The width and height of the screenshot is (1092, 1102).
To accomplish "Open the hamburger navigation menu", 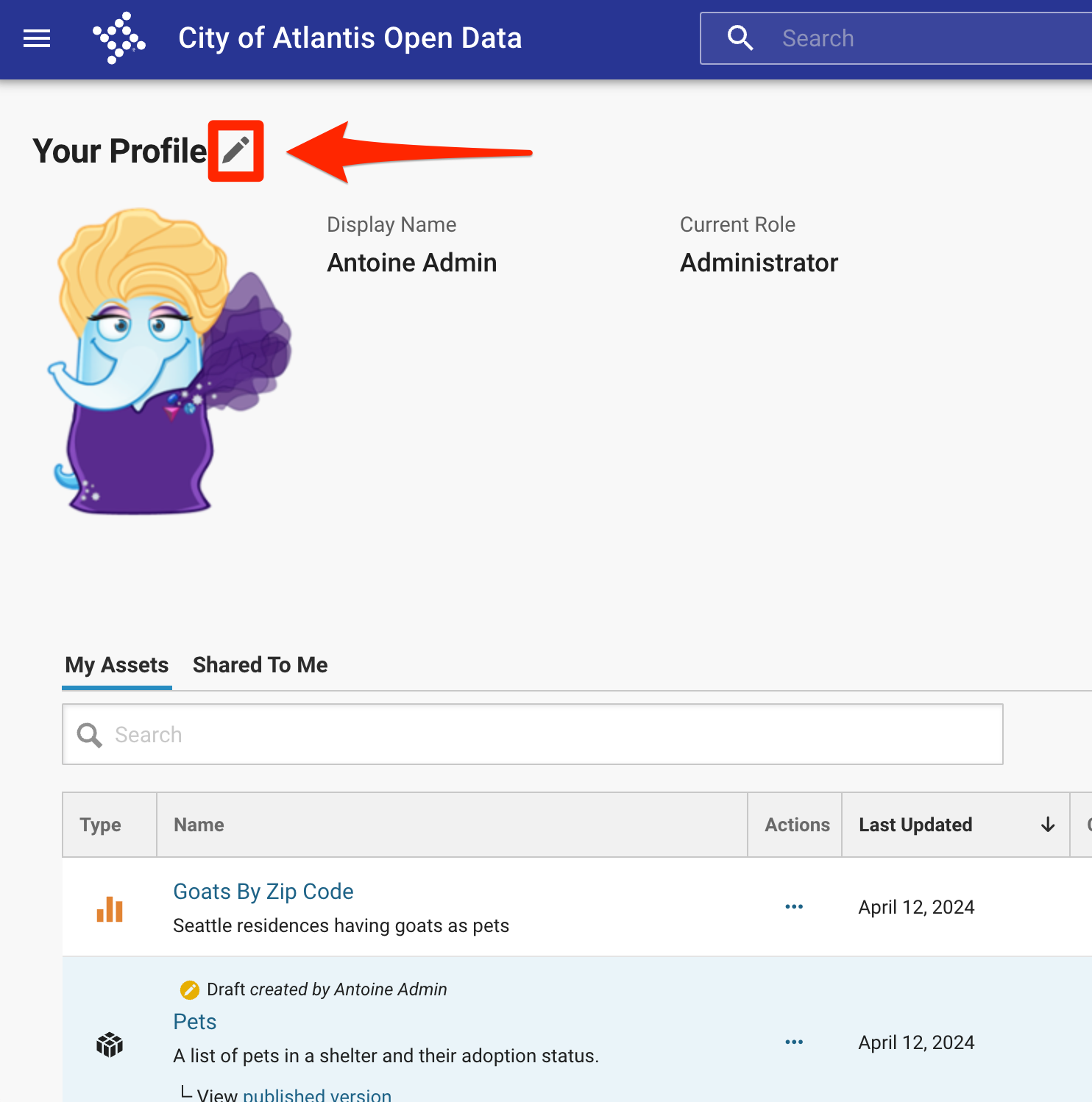I will click(37, 38).
